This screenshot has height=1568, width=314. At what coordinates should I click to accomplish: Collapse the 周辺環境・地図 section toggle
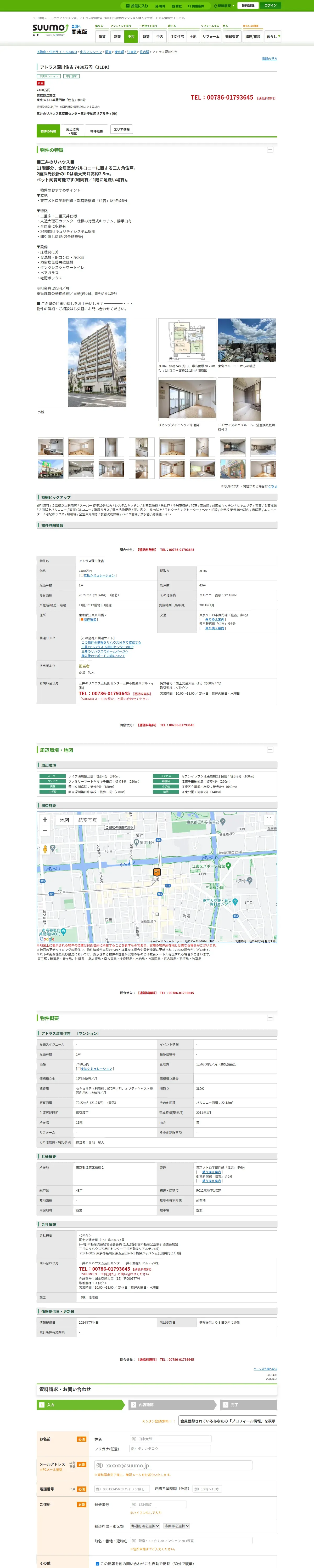pyautogui.click(x=270, y=750)
